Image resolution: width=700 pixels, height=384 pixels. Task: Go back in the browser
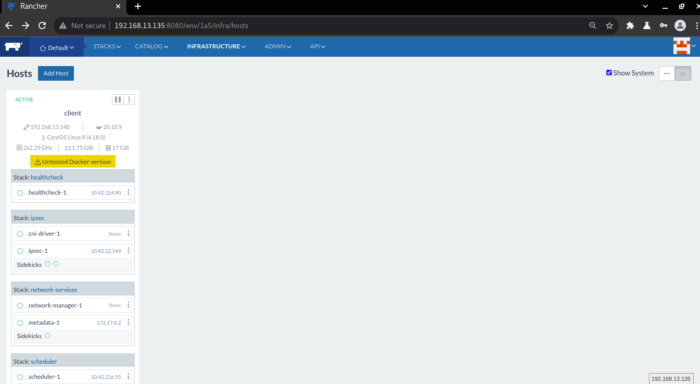[x=9, y=25]
